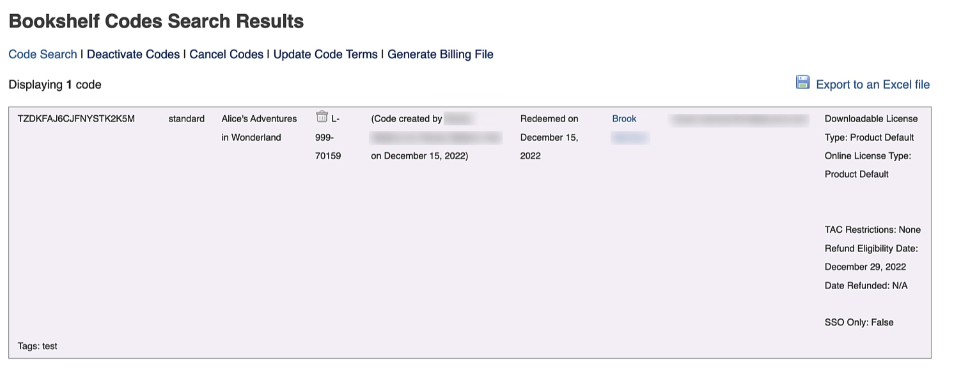Screen dimensions: 954x380
Task: Select code TZDKFAJ6CJFNYSTK2K5M
Action: tap(76, 119)
